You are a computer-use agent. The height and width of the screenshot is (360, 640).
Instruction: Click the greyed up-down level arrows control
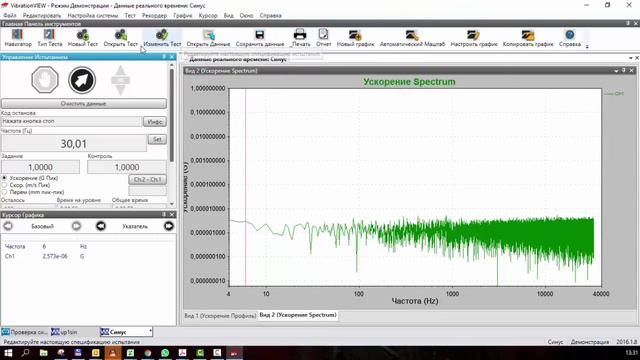point(120,80)
